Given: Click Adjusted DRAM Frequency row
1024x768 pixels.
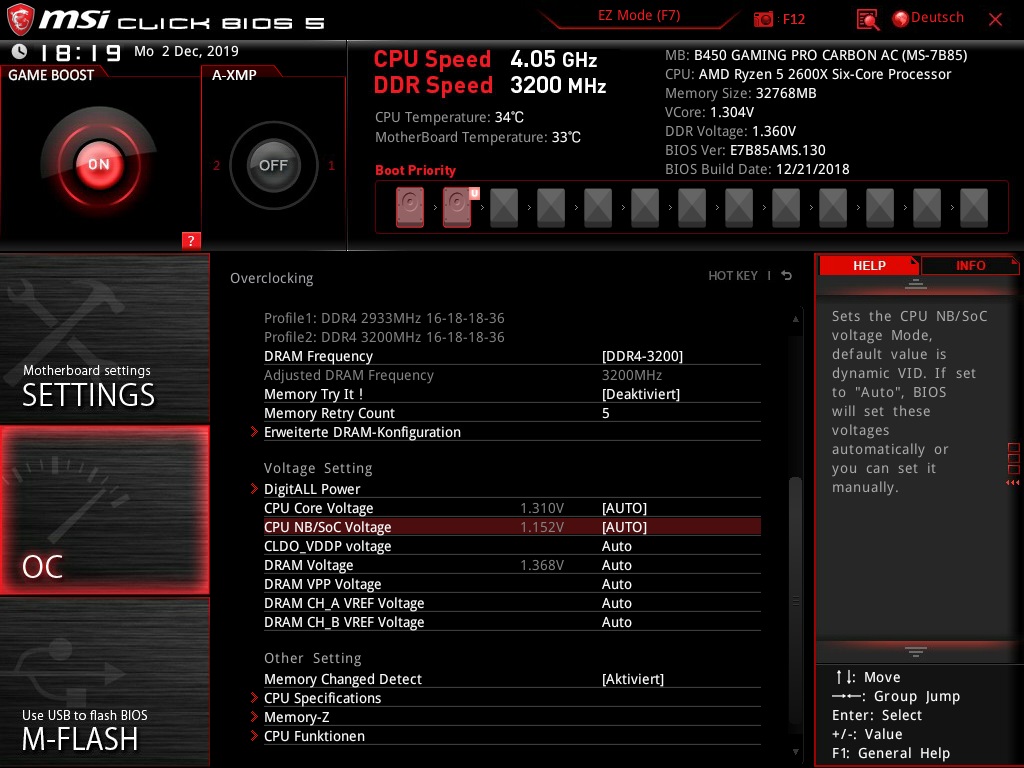Looking at the screenshot, I should (x=512, y=376).
